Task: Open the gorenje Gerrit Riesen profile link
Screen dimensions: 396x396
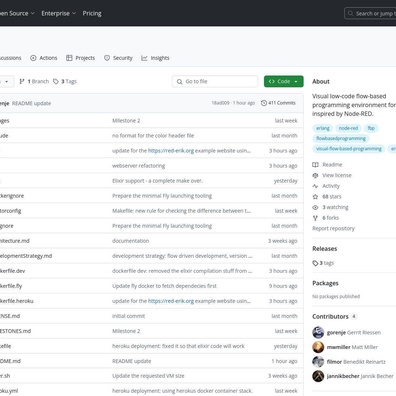Action: coord(354,333)
